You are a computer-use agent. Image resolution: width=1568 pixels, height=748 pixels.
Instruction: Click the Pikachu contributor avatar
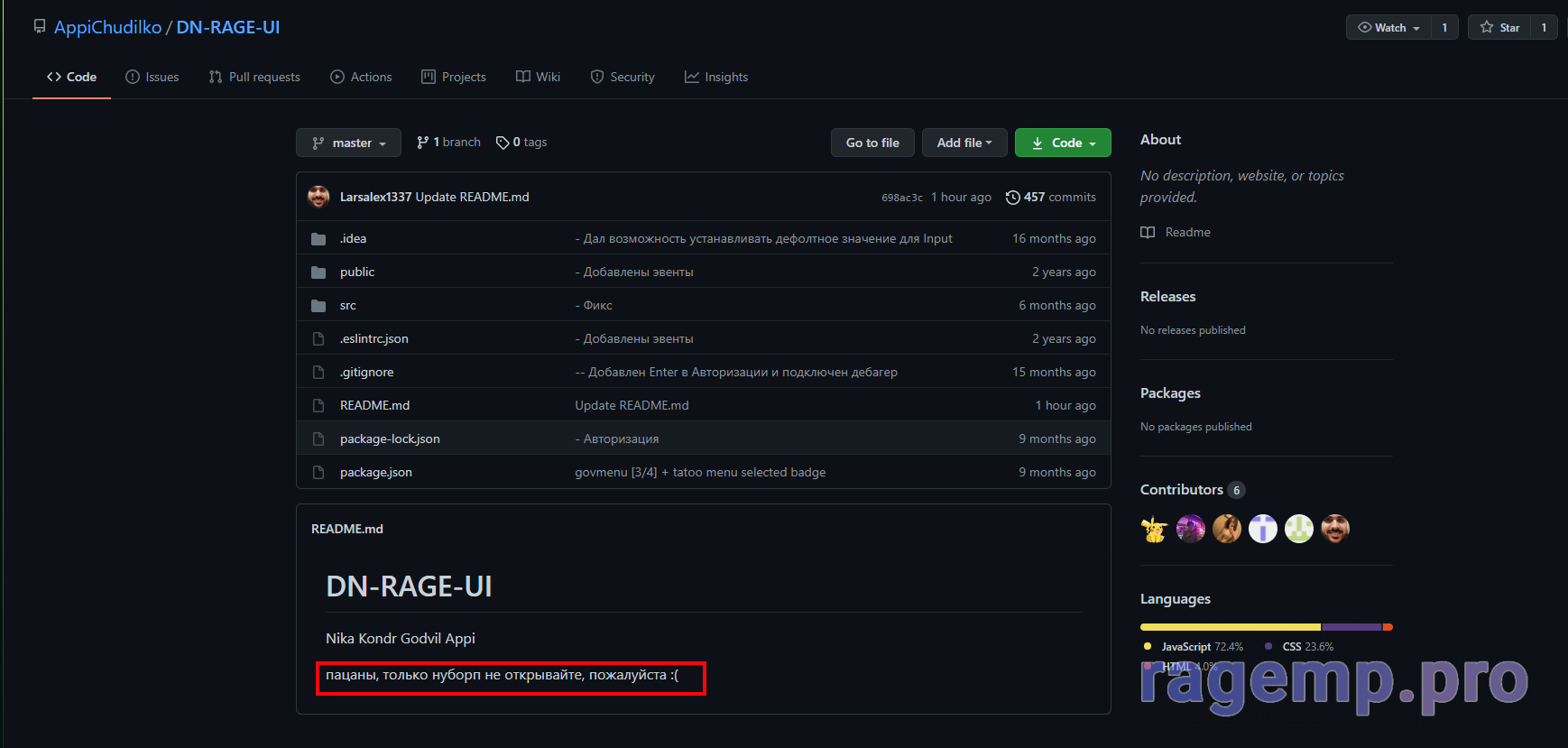tap(1154, 529)
